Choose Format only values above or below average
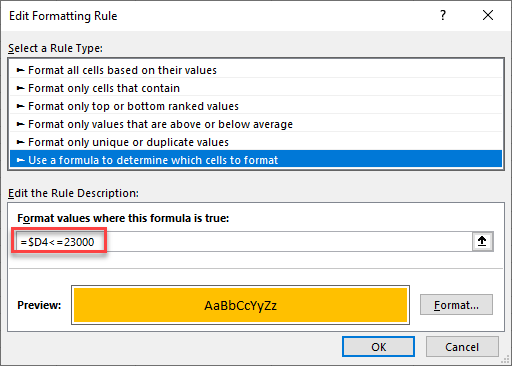Screen dimensions: 512x366 pyautogui.click(x=256, y=124)
